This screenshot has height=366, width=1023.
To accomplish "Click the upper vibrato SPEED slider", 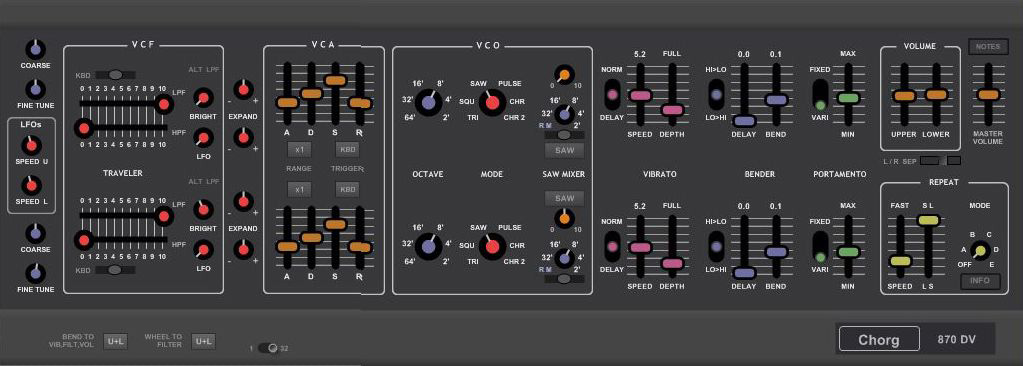I will click(x=640, y=95).
